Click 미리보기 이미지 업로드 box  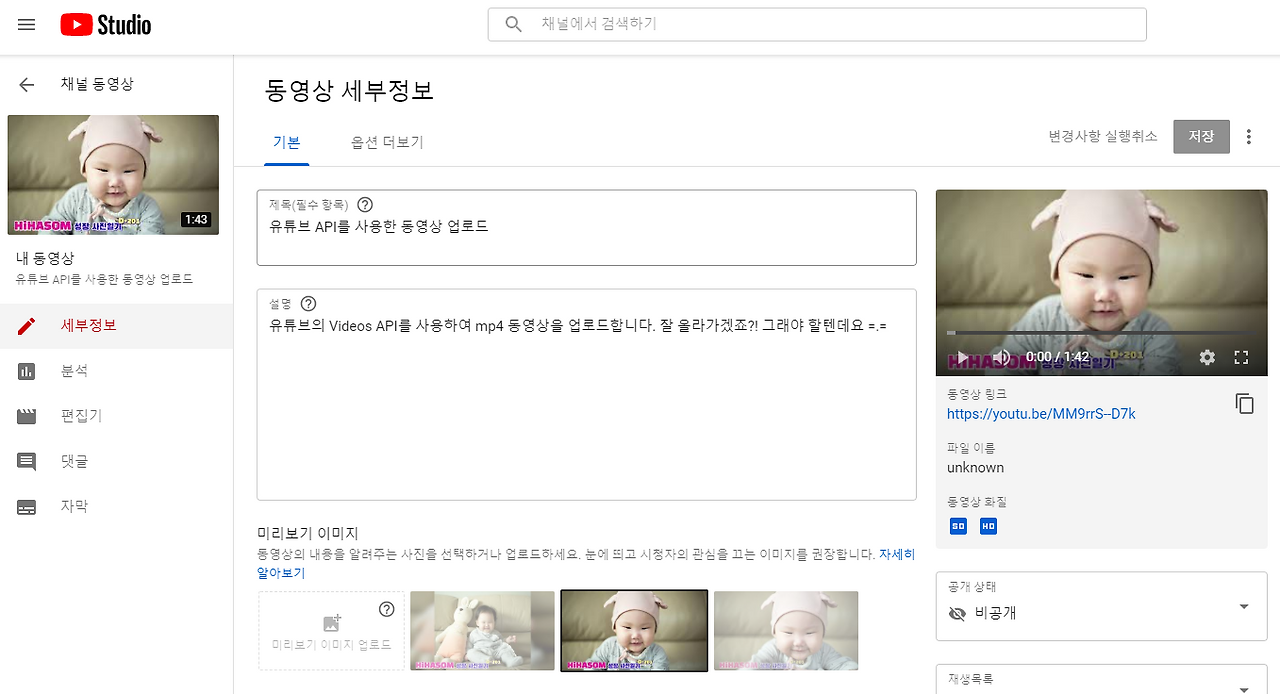coord(331,631)
